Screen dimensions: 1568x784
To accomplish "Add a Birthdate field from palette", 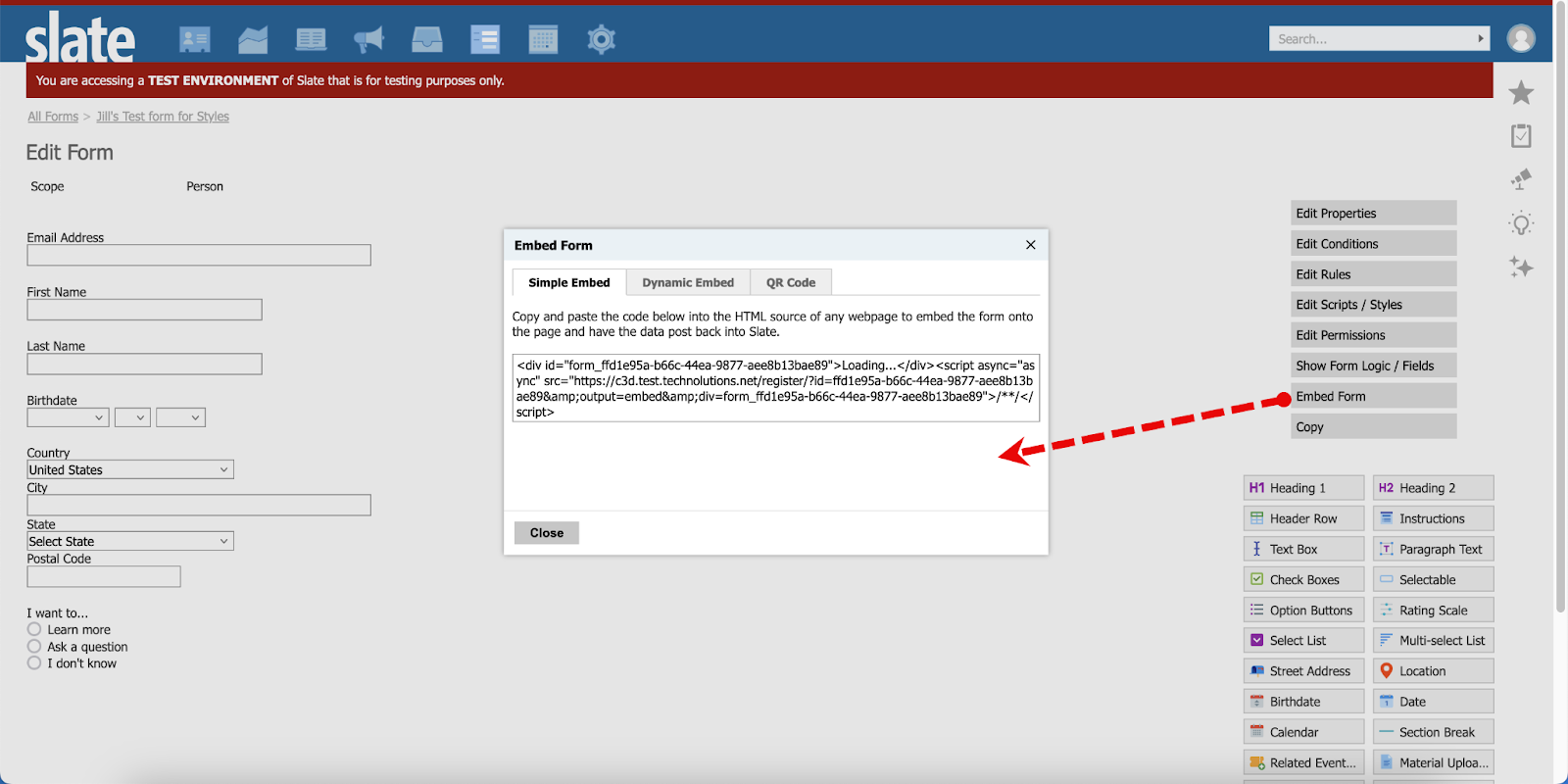I will pyautogui.click(x=1303, y=702).
